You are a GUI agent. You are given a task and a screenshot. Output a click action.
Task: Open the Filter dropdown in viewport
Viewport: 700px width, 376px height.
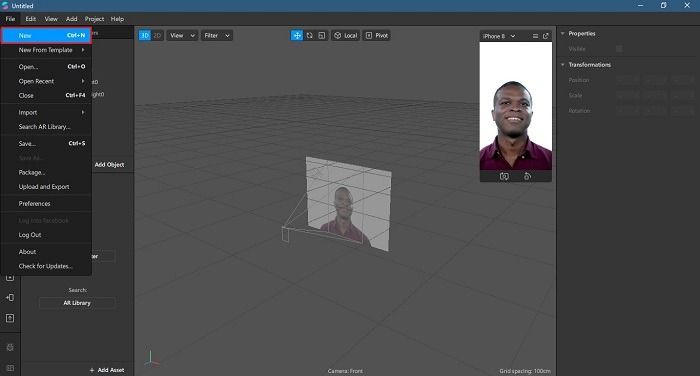(217, 36)
